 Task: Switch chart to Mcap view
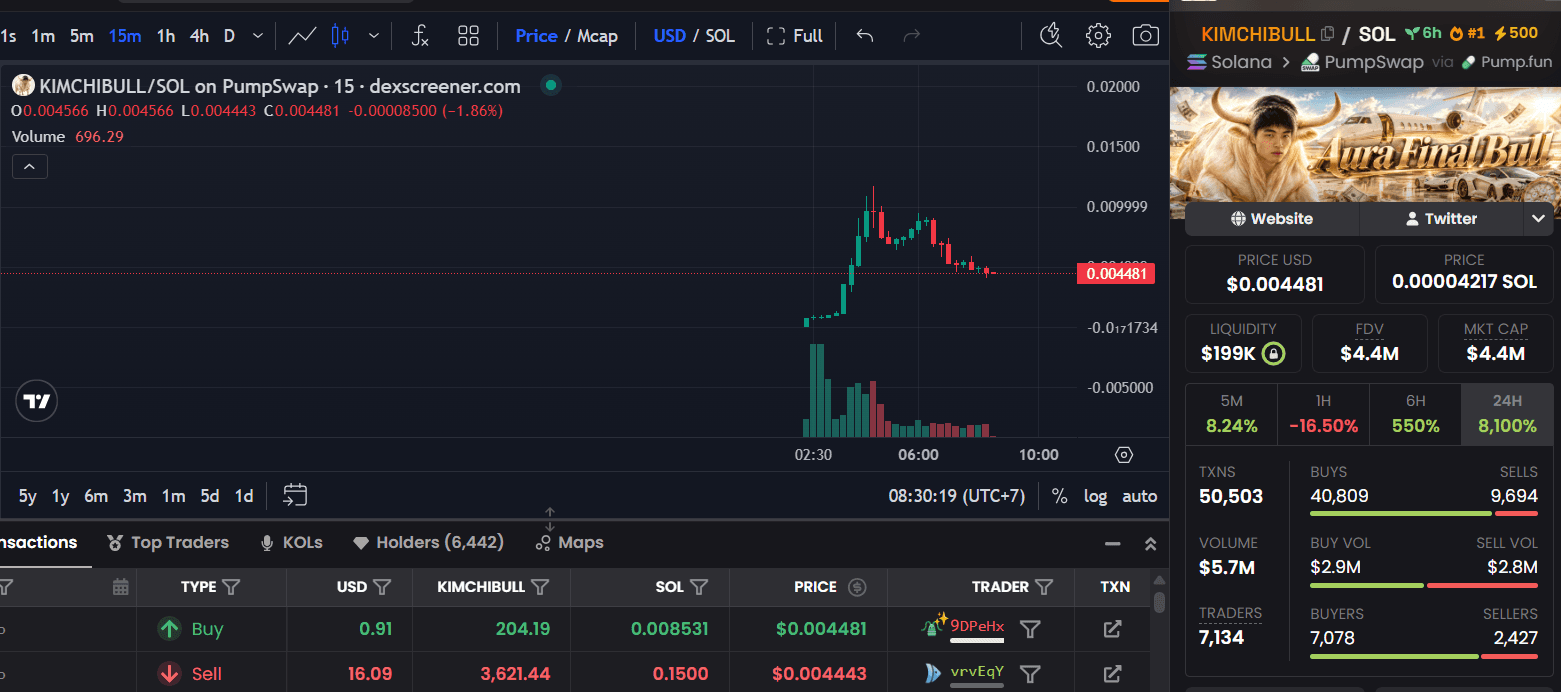click(597, 36)
